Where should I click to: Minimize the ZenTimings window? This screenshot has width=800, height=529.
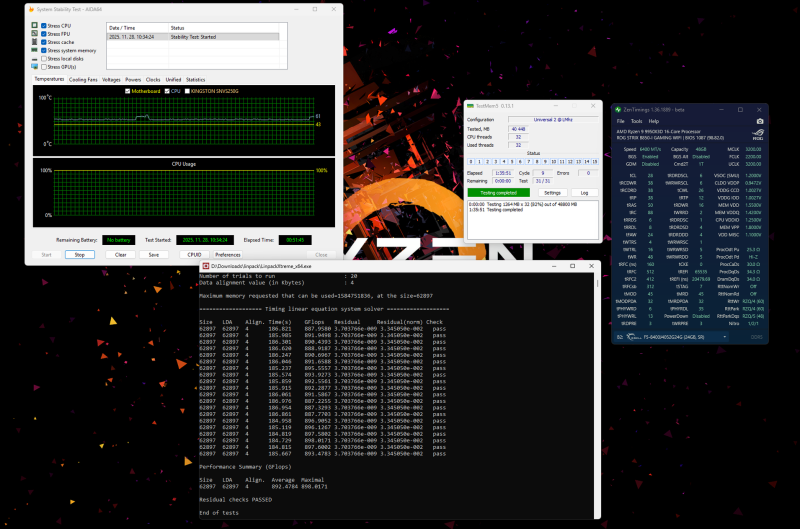[721, 110]
